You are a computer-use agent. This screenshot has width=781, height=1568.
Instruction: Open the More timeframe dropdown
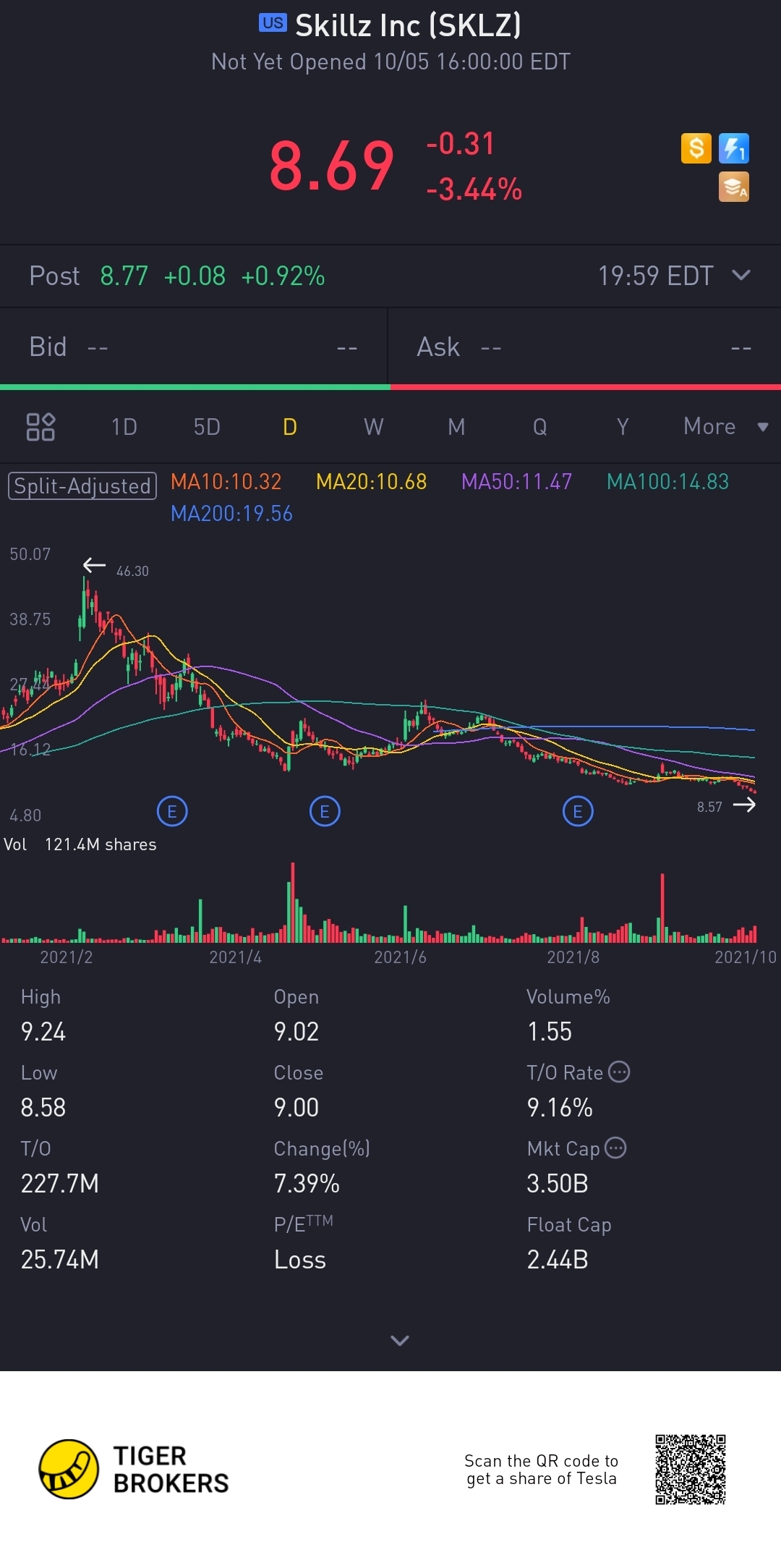tap(725, 426)
